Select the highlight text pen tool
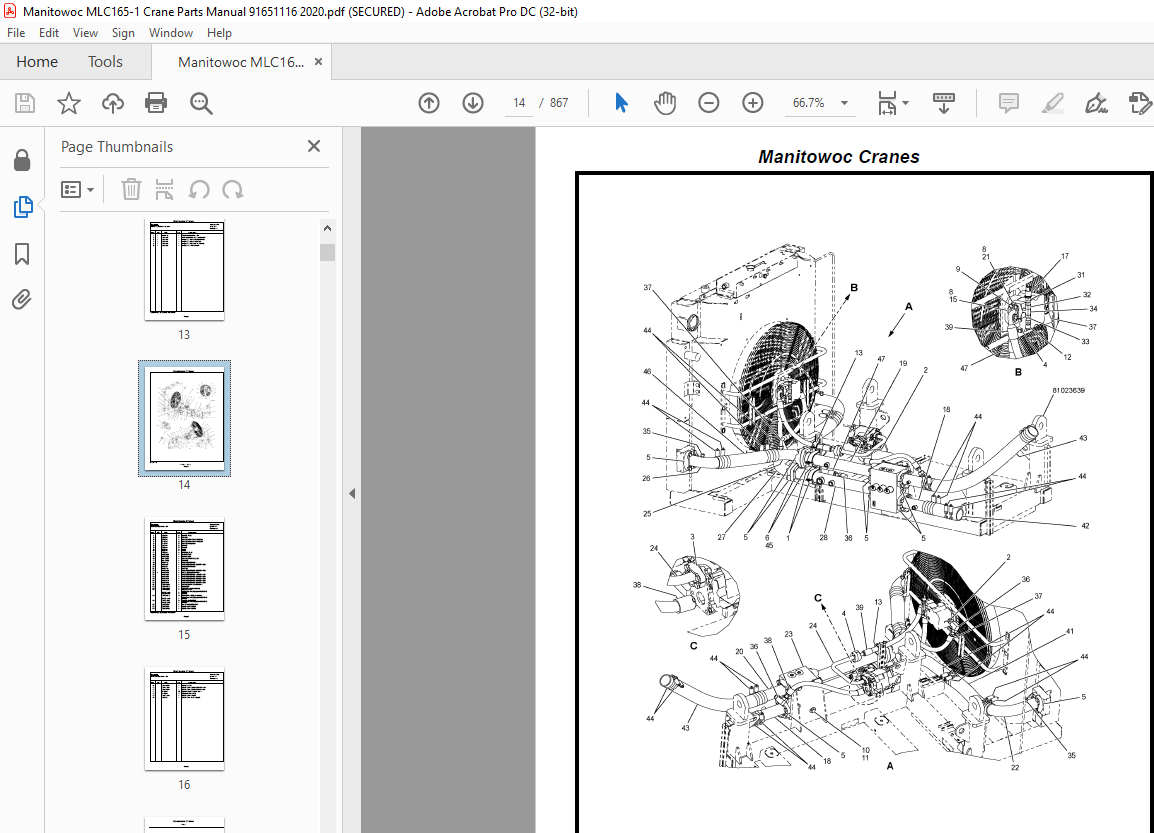The height and width of the screenshot is (833, 1154). tap(1052, 103)
